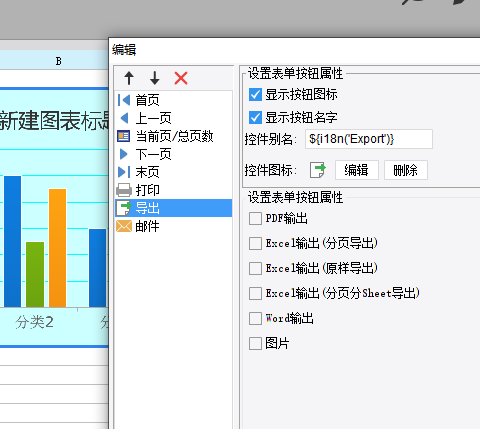Click the 控件别名 input field
Viewport: 480px width, 429px height.
pyautogui.click(x=369, y=139)
